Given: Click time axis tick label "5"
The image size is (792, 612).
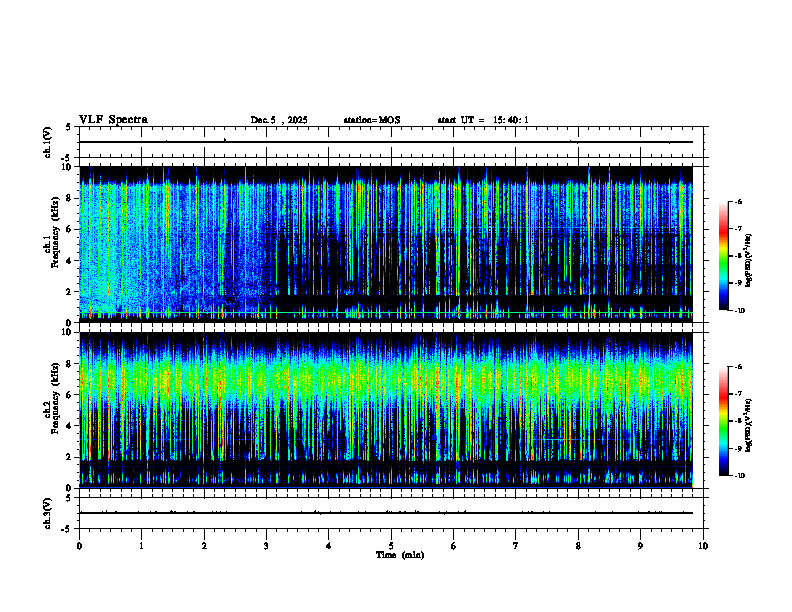Looking at the screenshot, I should (391, 546).
